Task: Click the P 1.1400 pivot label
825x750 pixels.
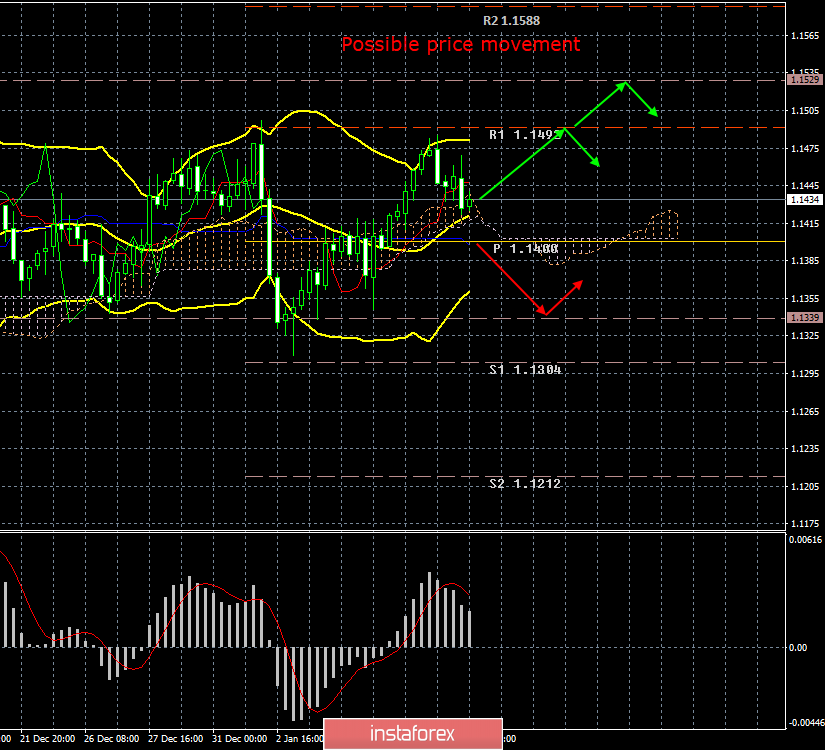Action: [x=525, y=248]
